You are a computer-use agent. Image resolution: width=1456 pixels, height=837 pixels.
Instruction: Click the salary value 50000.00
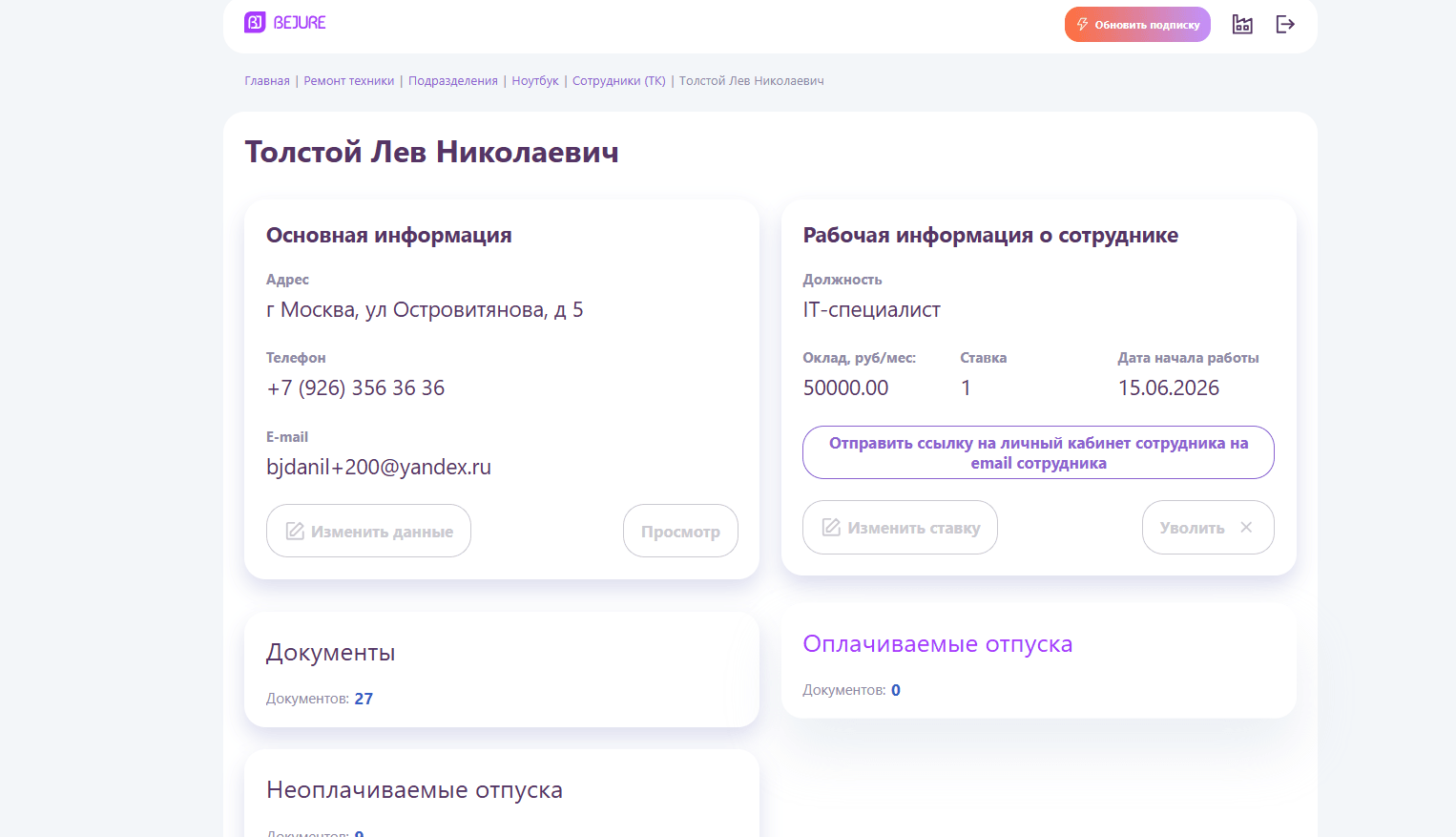tap(845, 387)
